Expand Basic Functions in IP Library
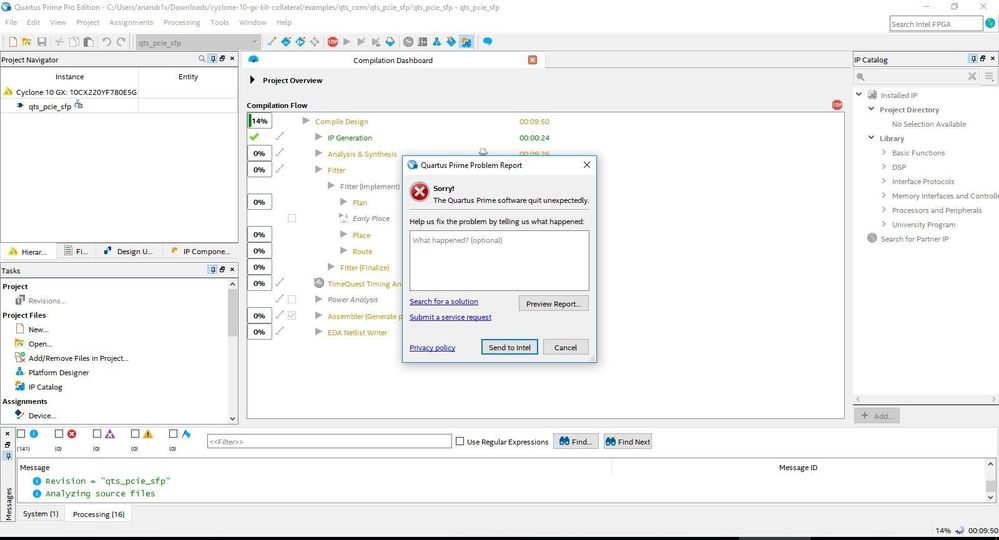Image resolution: width=999 pixels, height=540 pixels. click(x=884, y=153)
